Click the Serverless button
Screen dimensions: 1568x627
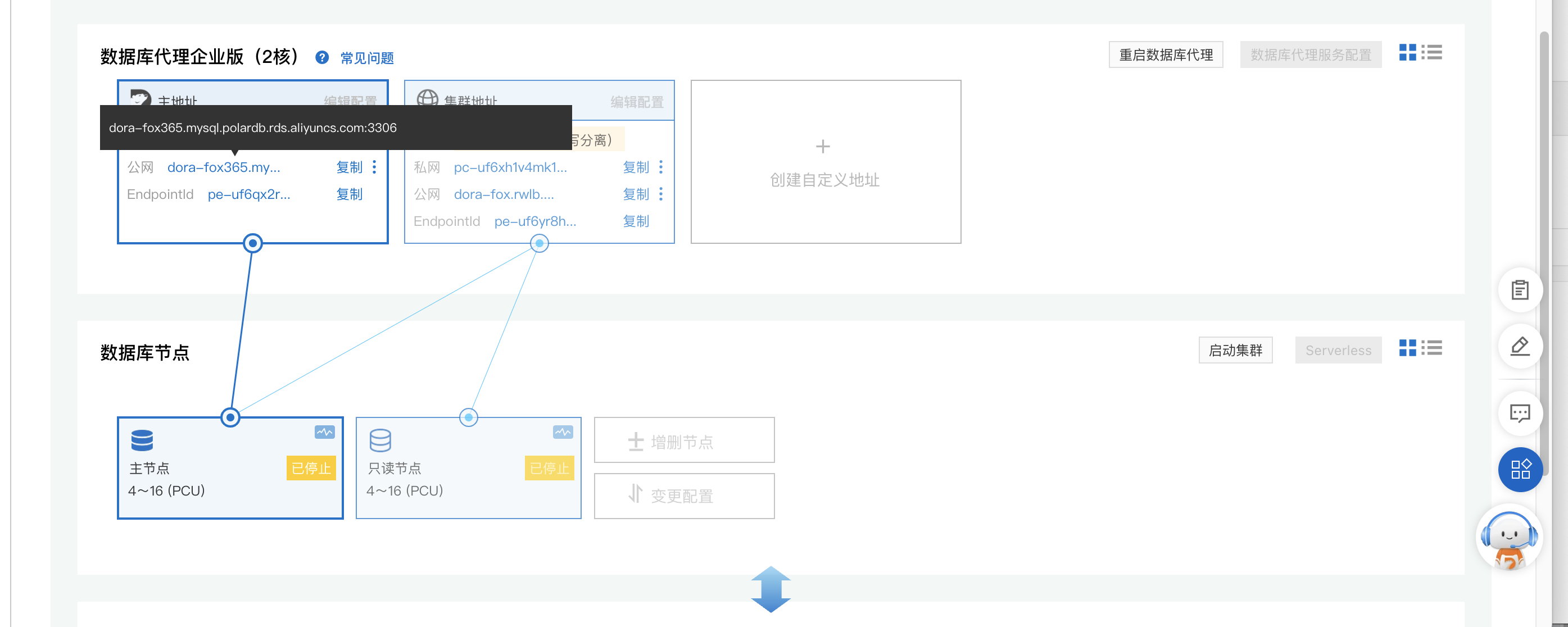[1338, 350]
